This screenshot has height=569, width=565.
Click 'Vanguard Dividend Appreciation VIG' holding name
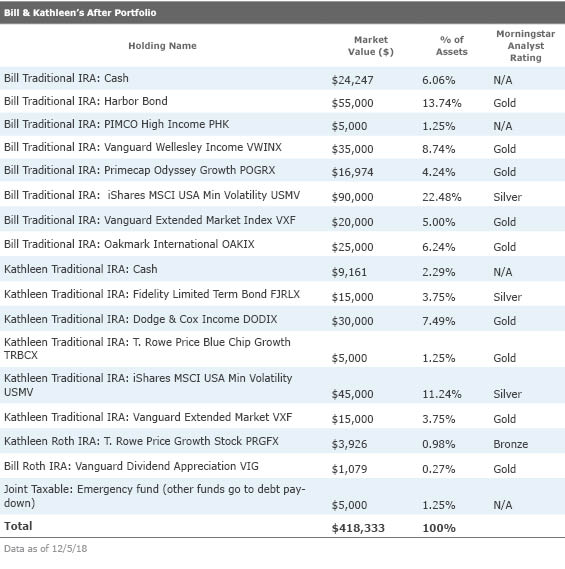click(167, 466)
